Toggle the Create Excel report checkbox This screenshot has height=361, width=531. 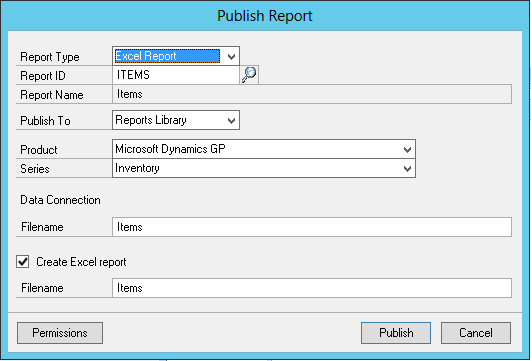(x=23, y=262)
